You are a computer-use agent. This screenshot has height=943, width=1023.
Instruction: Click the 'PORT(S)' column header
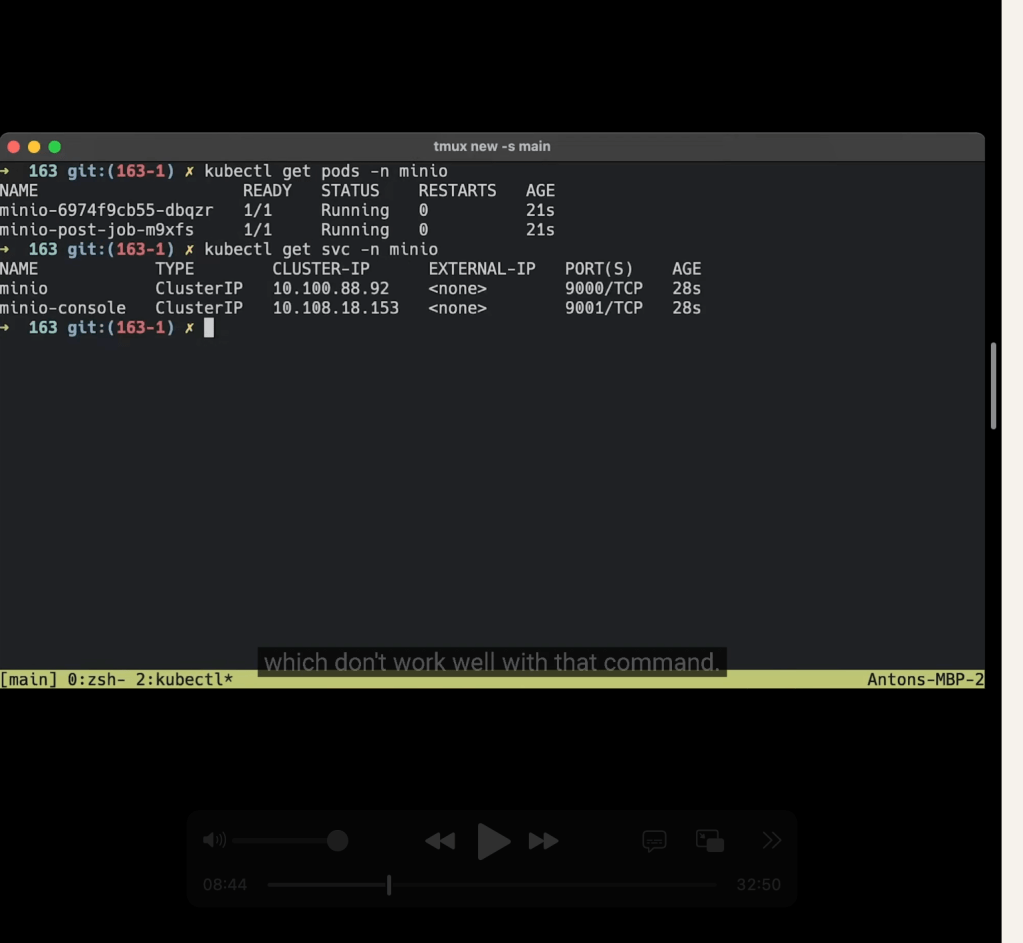[599, 269]
